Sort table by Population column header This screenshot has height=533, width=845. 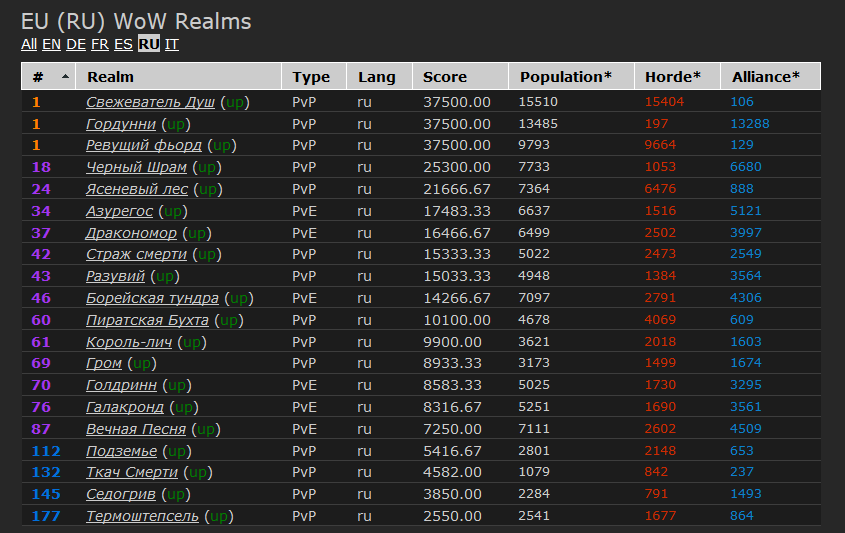[x=571, y=77]
